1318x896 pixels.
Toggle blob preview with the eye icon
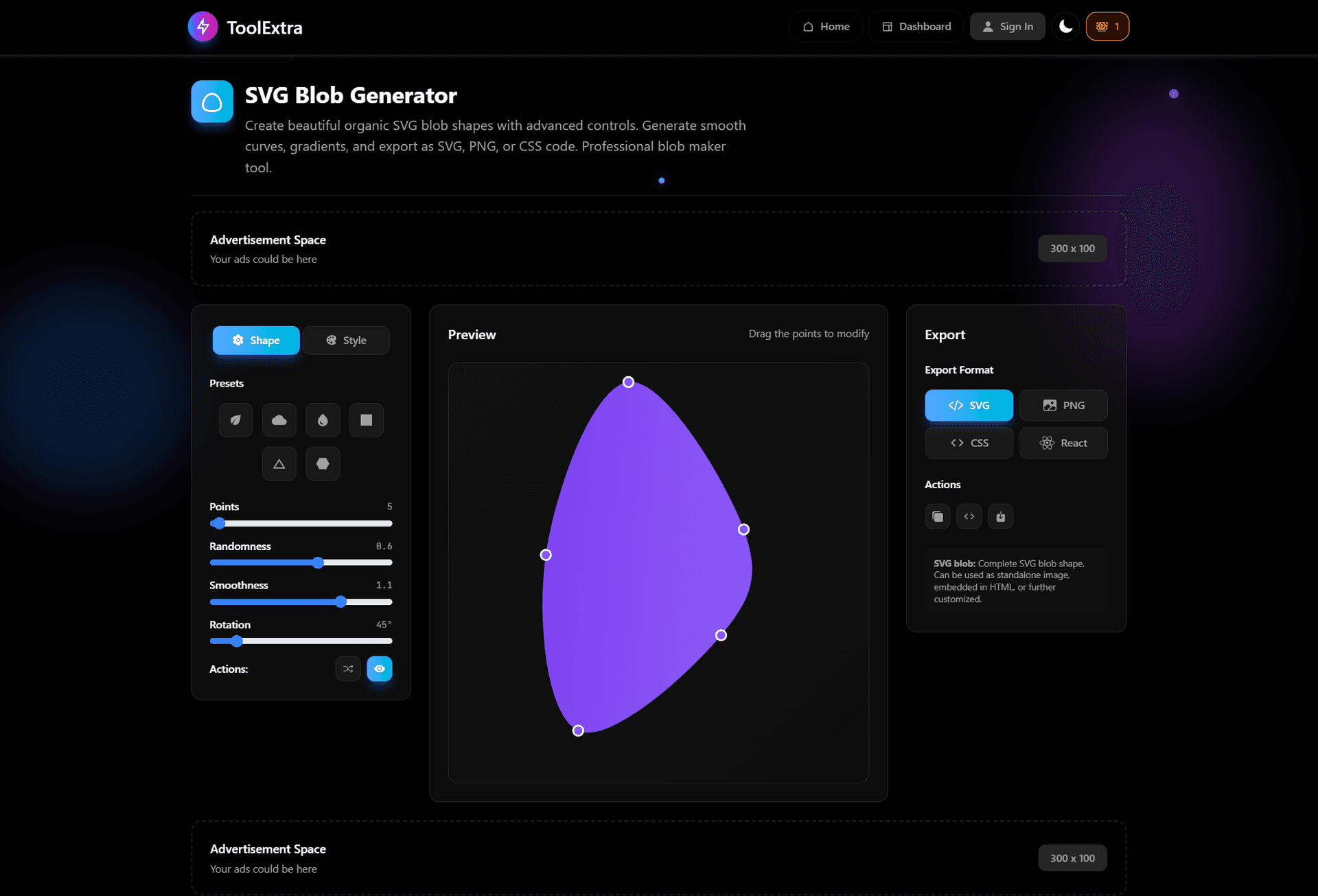pos(379,668)
